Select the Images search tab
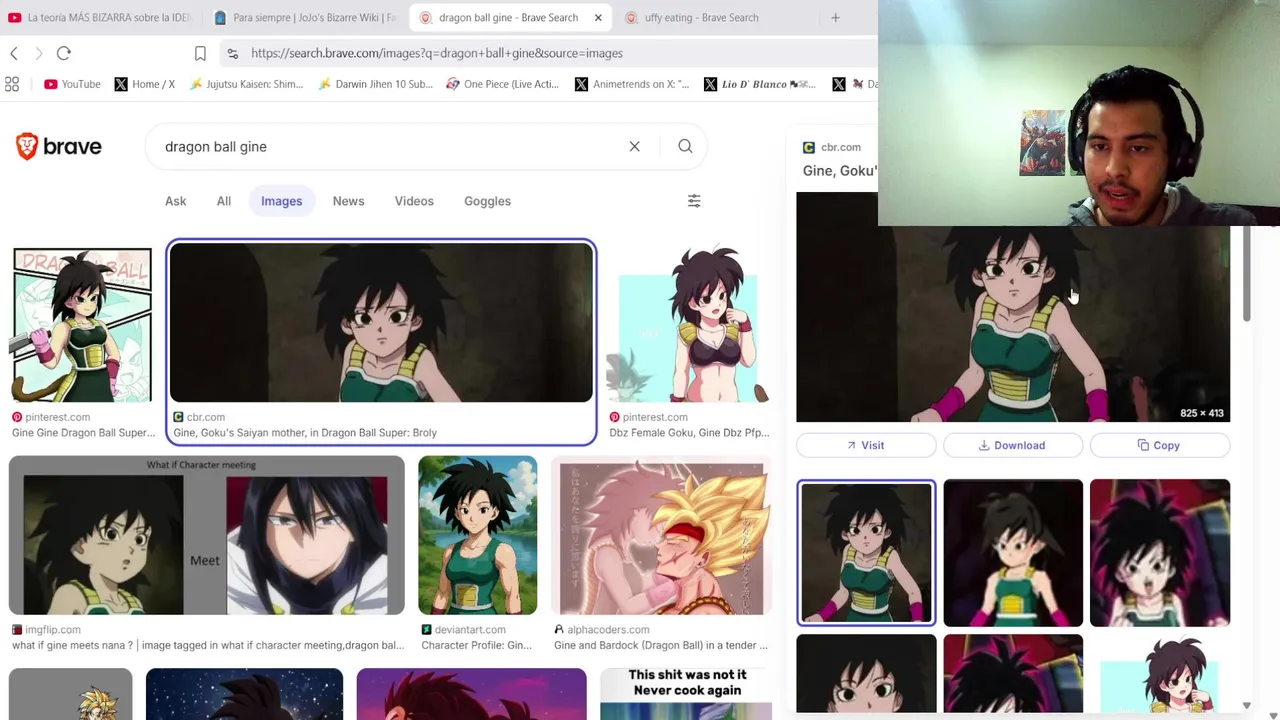 pyautogui.click(x=281, y=201)
